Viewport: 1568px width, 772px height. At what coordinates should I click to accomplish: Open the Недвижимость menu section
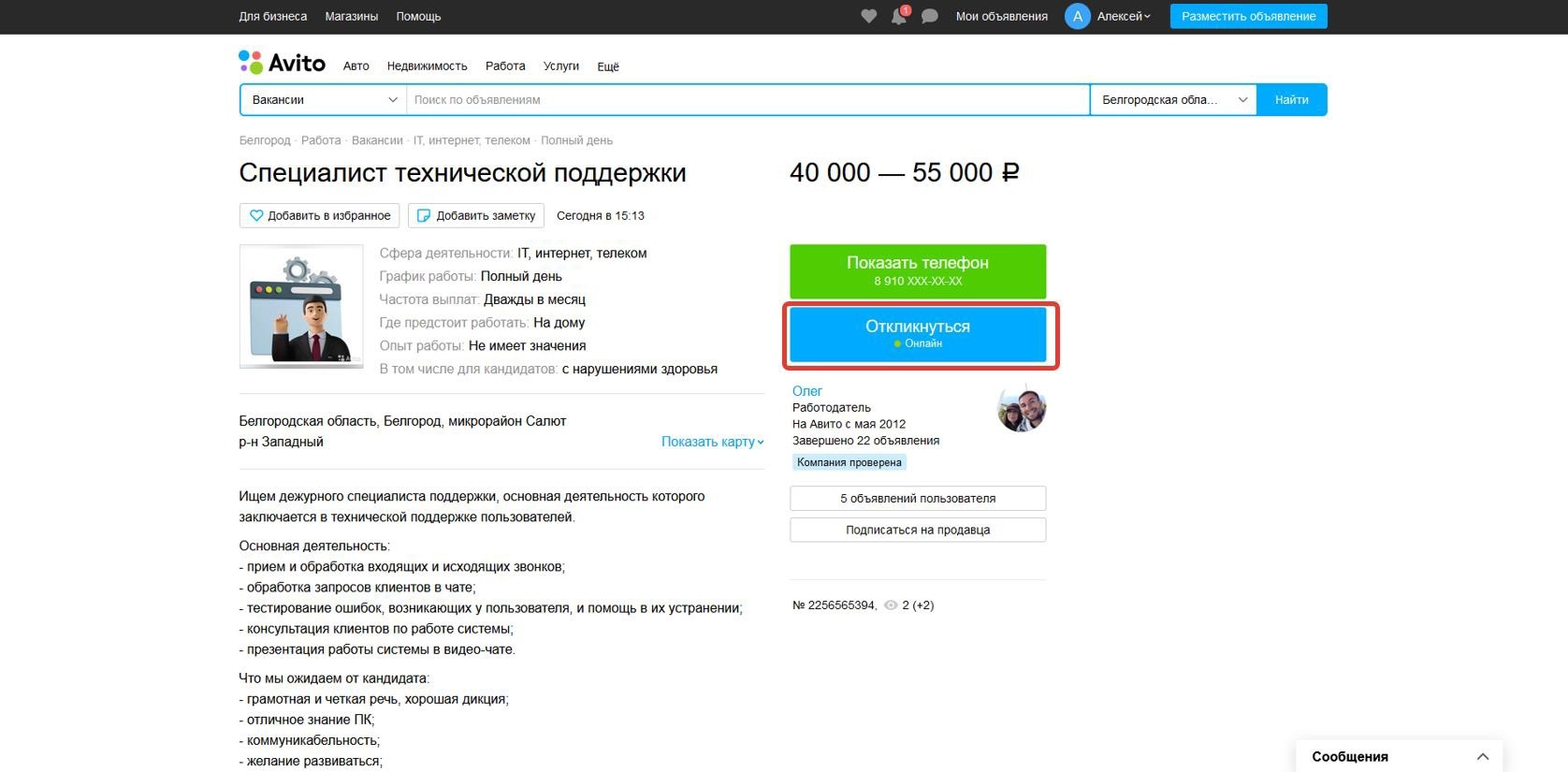(x=427, y=66)
